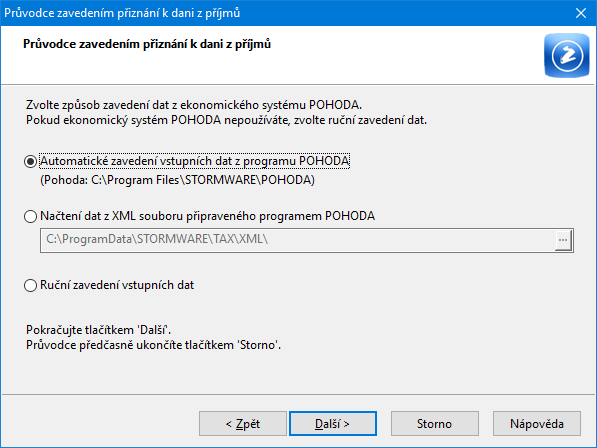Image resolution: width=597 pixels, height=448 pixels.
Task: Click the Pohoda Program Files path note
Action: tap(177, 180)
